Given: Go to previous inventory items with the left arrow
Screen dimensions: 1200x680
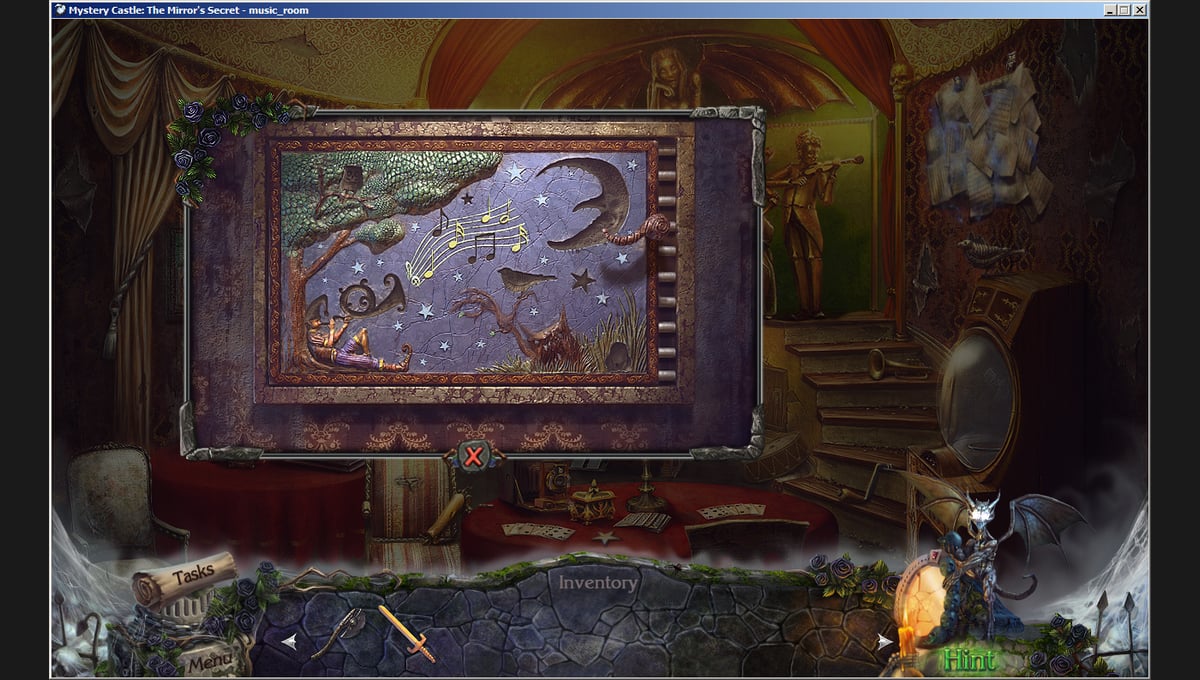Looking at the screenshot, I should pyautogui.click(x=289, y=642).
